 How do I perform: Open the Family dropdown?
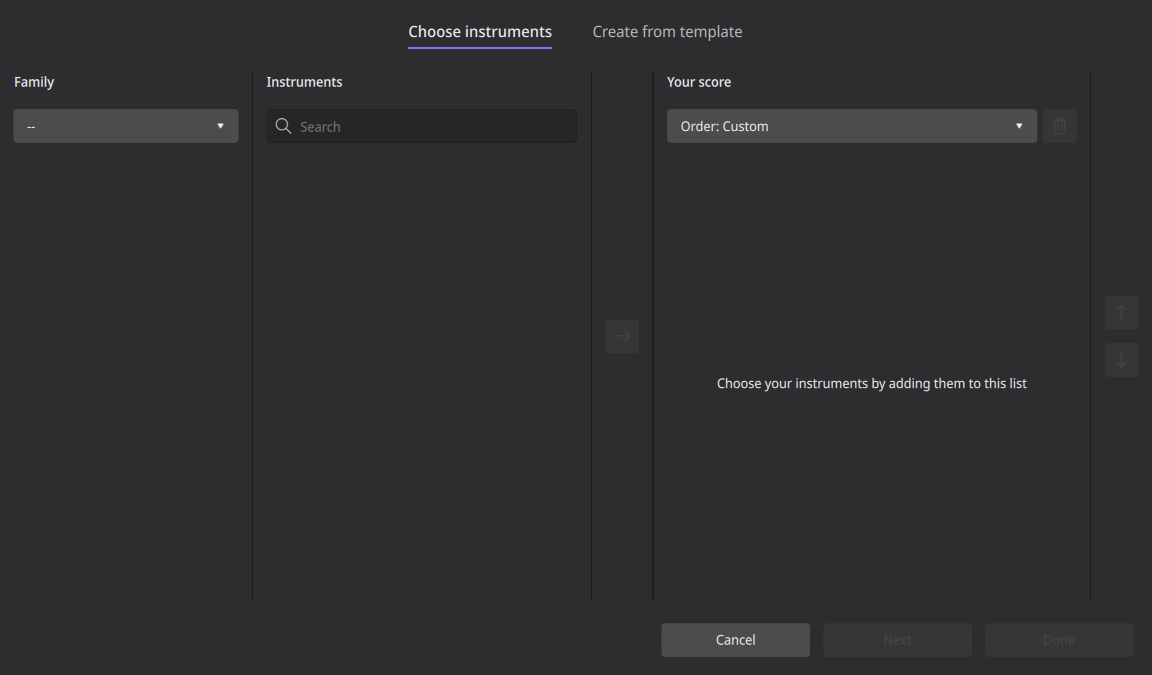click(126, 126)
